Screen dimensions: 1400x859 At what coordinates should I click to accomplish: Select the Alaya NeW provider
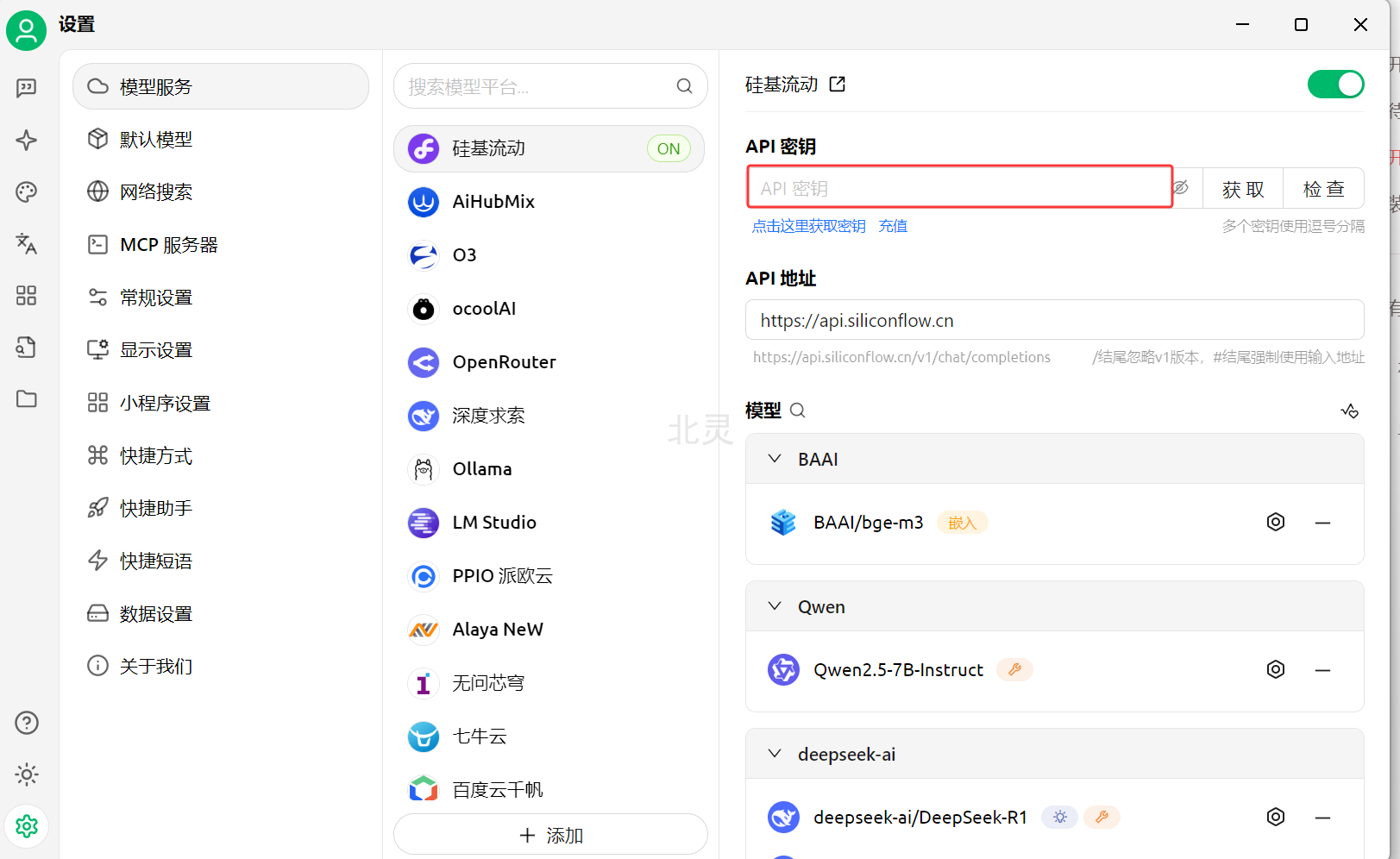549,630
